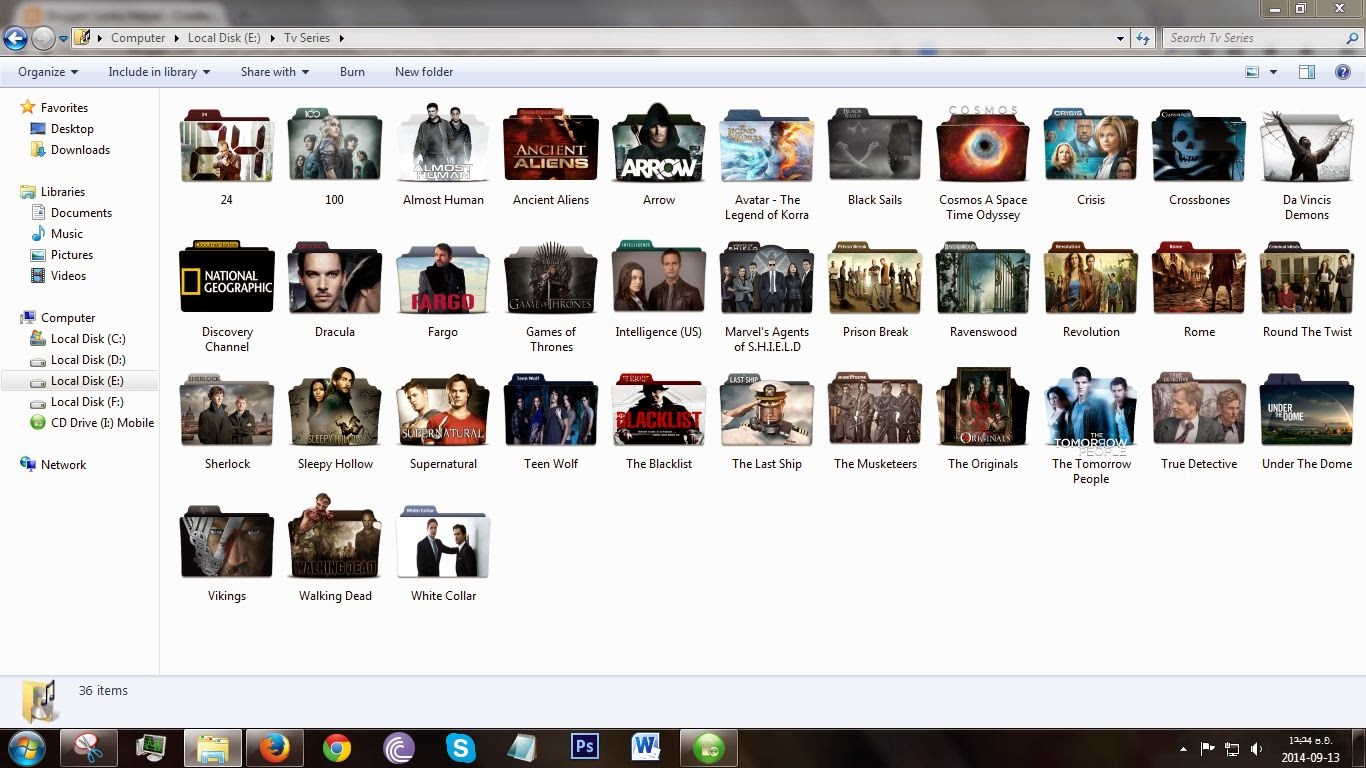Expand the address bar history dropdown
Viewport: 1366px width, 768px height.
pos(1120,38)
